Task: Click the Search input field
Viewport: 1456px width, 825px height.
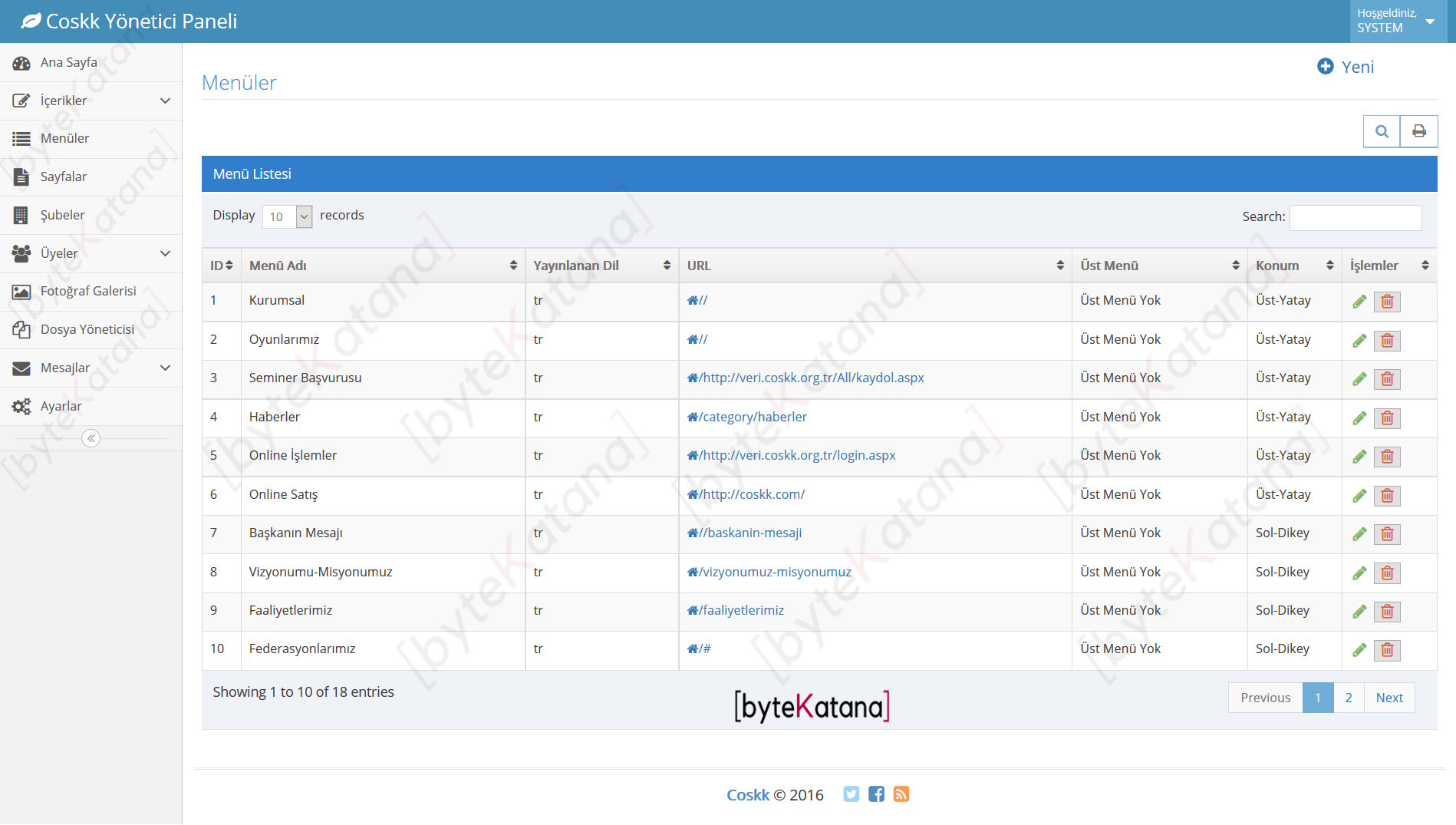Action: (1355, 217)
